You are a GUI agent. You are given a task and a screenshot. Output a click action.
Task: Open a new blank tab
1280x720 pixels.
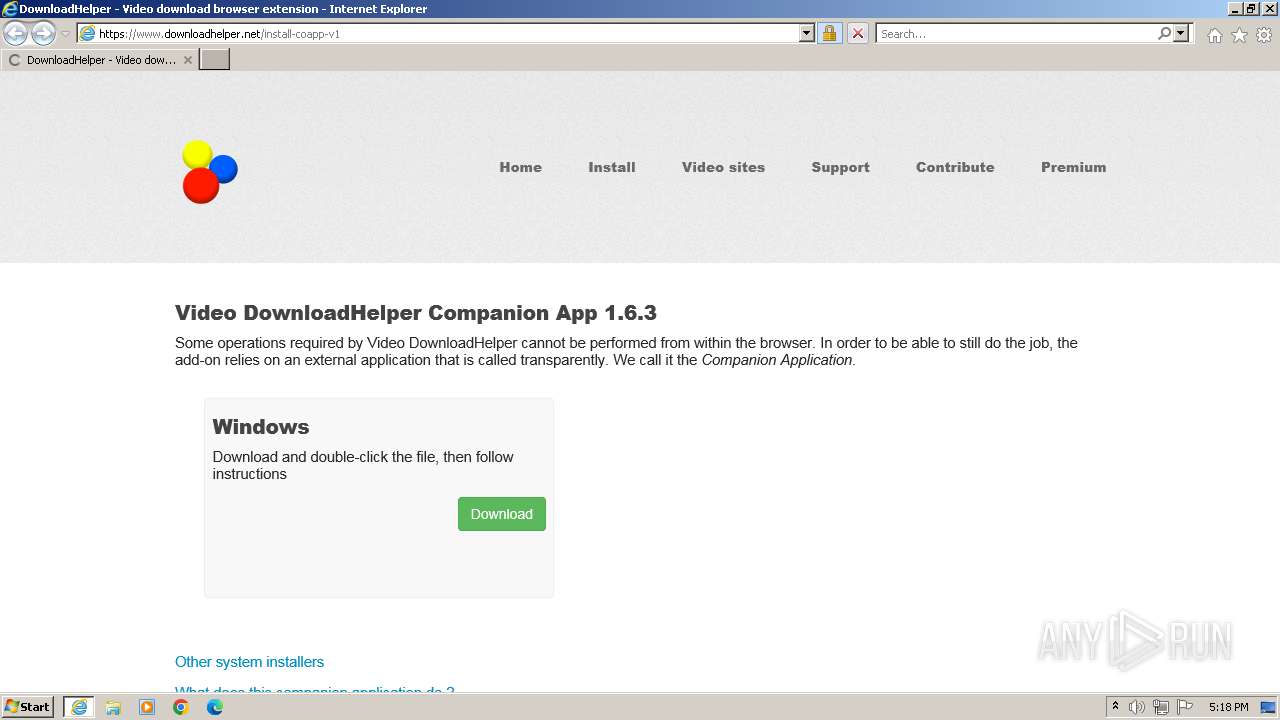pos(215,60)
